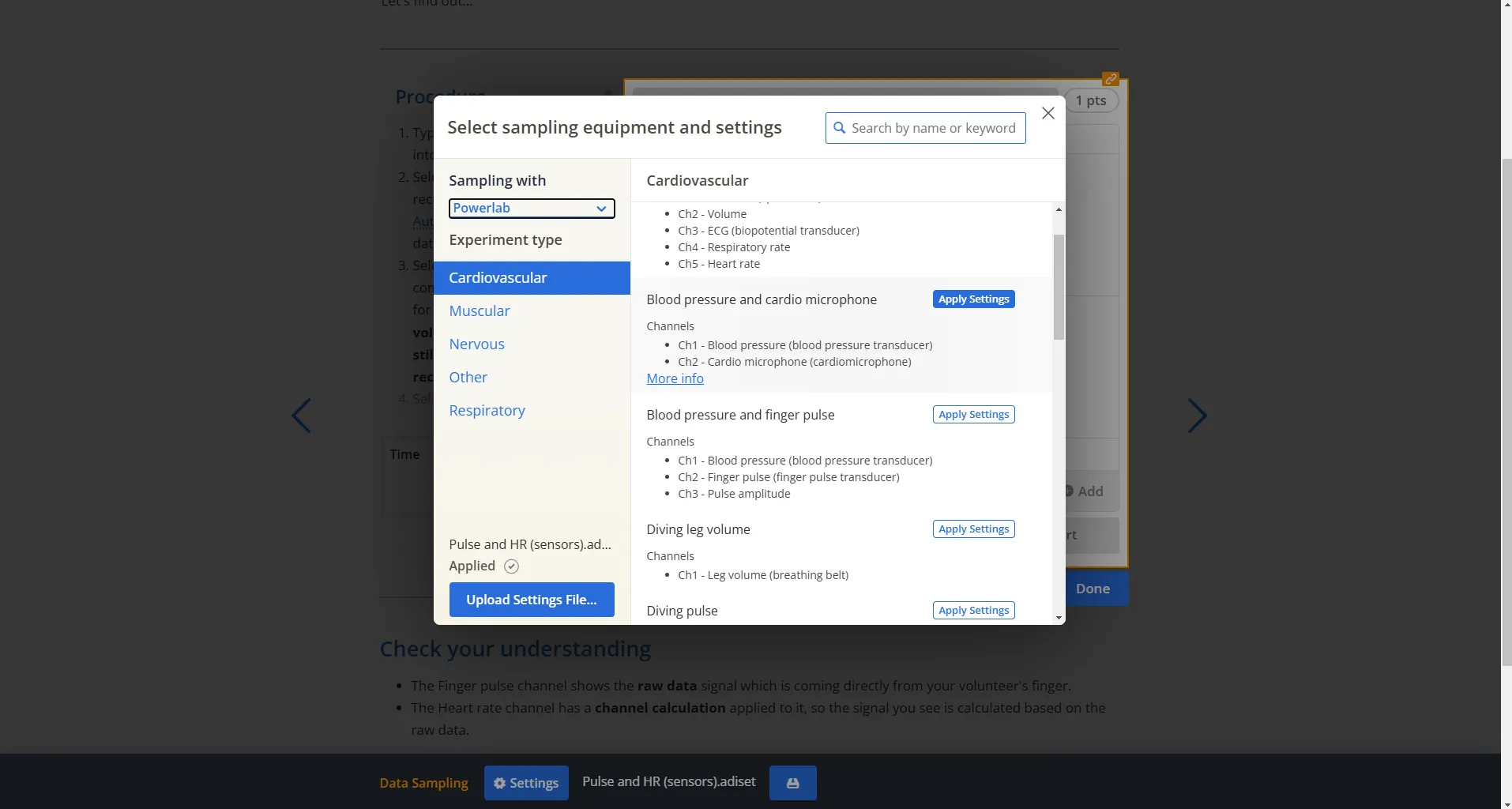The image size is (1512, 809).
Task: Close the sampling settings dialog
Action: click(x=1047, y=114)
